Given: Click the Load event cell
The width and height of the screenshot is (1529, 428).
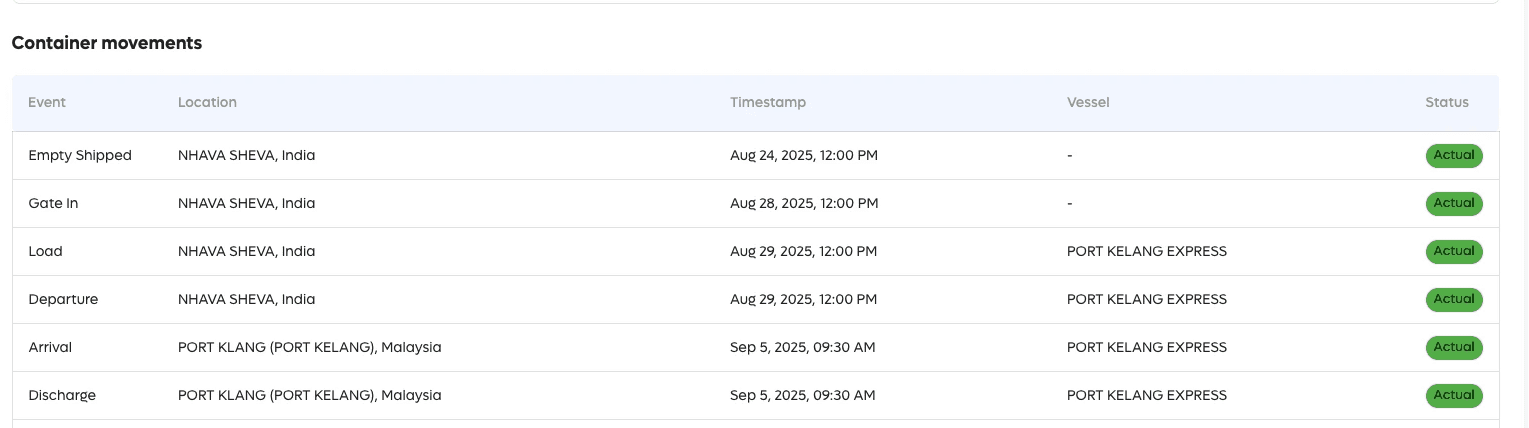Looking at the screenshot, I should 46,252.
